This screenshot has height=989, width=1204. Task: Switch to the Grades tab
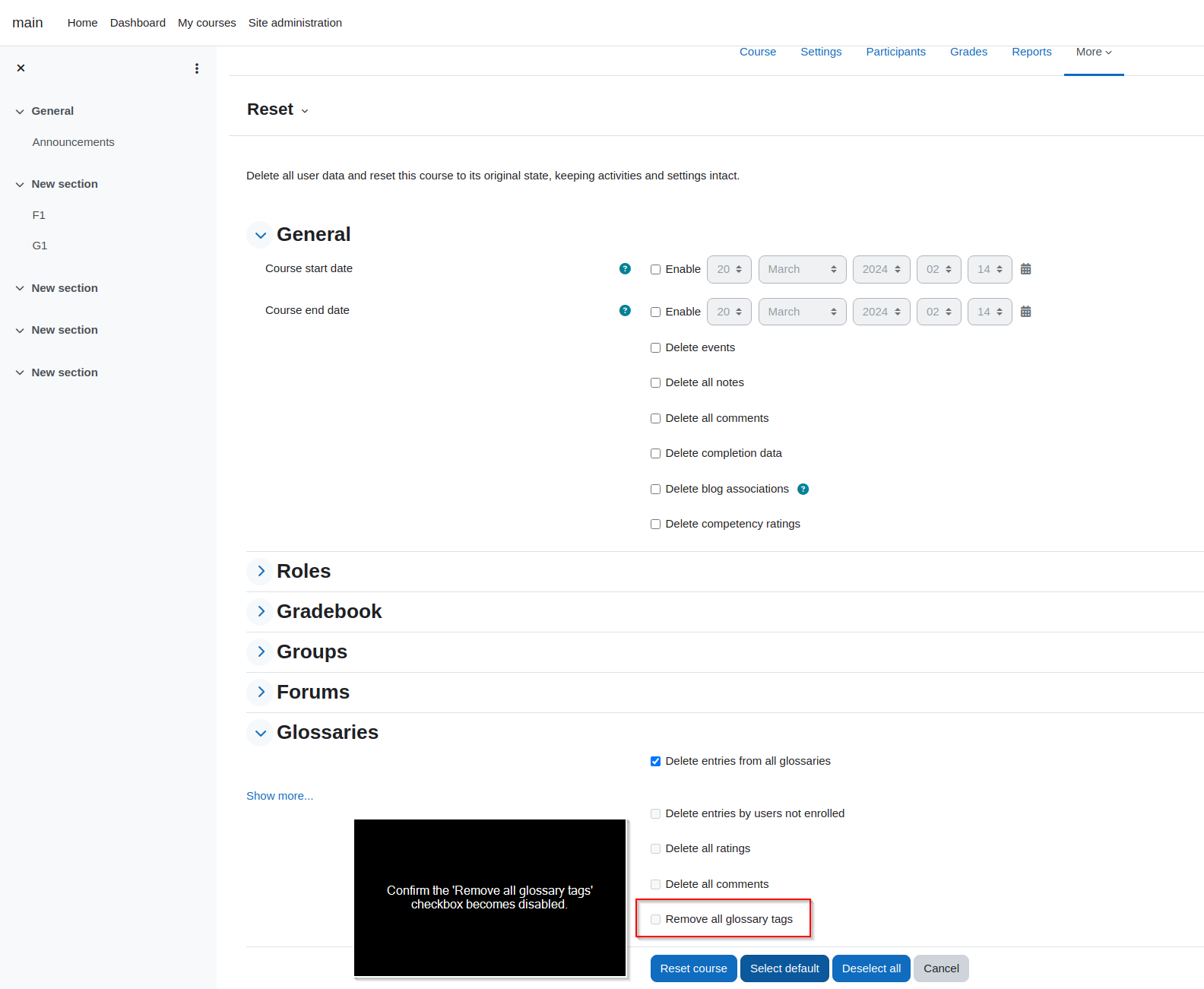pyautogui.click(x=968, y=52)
